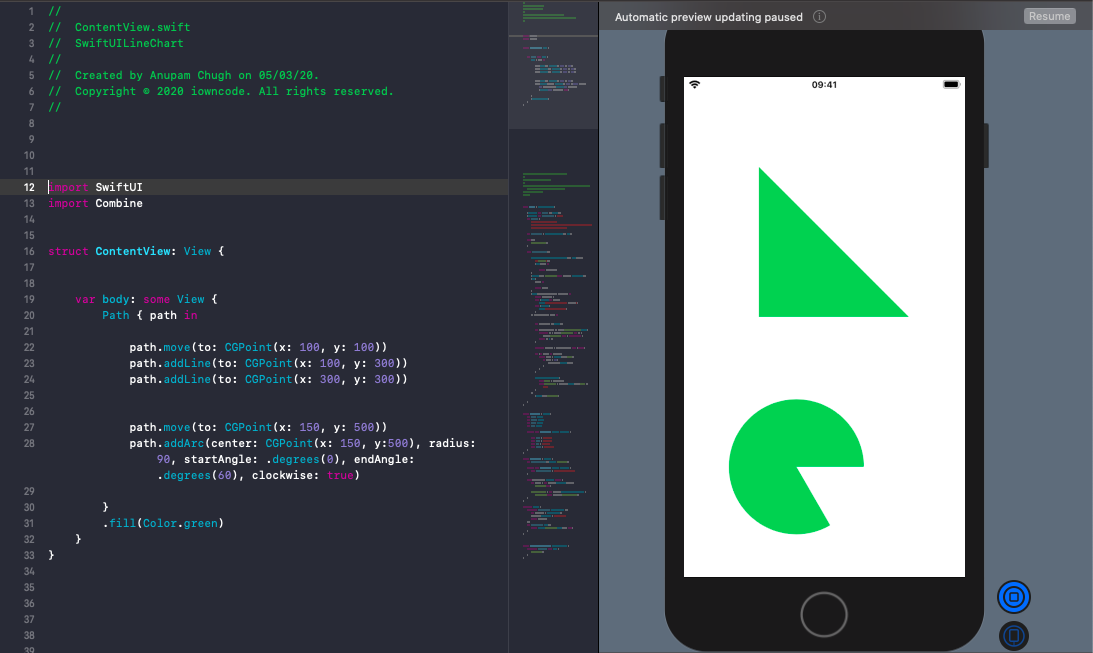The height and width of the screenshot is (653, 1093).
Task: Click line number 28 in the gutter
Action: tap(28, 443)
